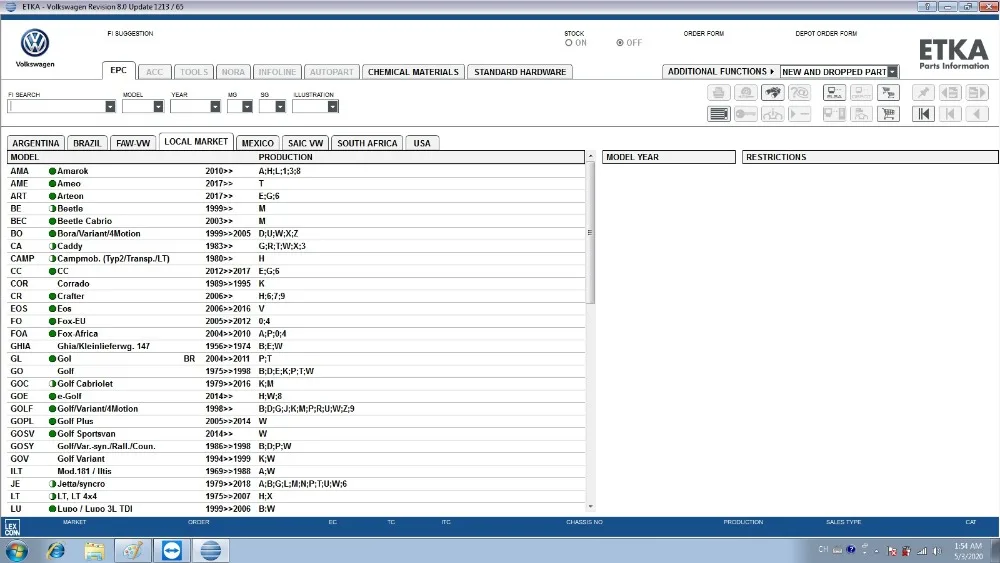Switch to the USA market tab
Image resolution: width=1000 pixels, height=563 pixels.
point(422,143)
